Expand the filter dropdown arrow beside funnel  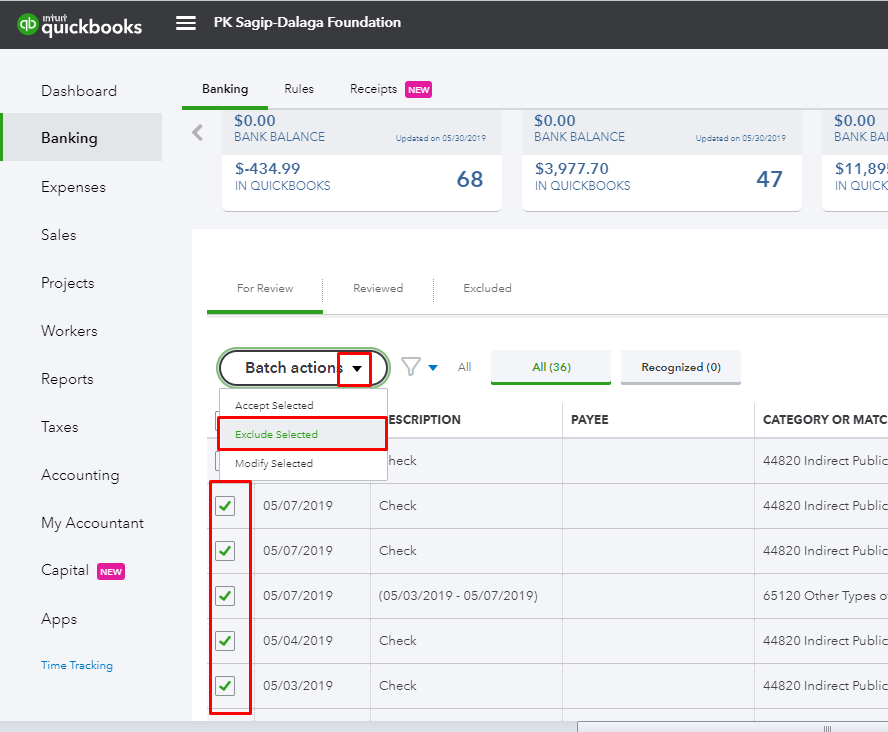click(433, 367)
